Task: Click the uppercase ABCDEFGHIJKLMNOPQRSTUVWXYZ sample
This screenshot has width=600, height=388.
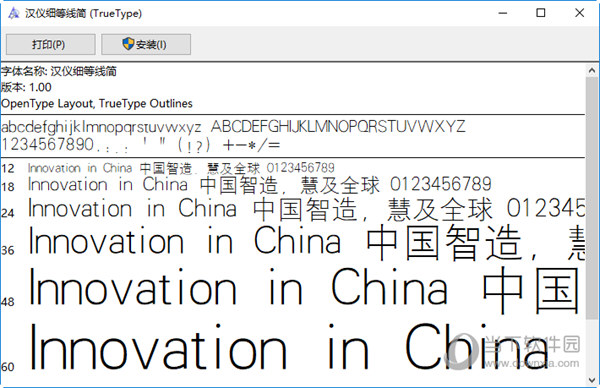Action: pyautogui.click(x=338, y=127)
